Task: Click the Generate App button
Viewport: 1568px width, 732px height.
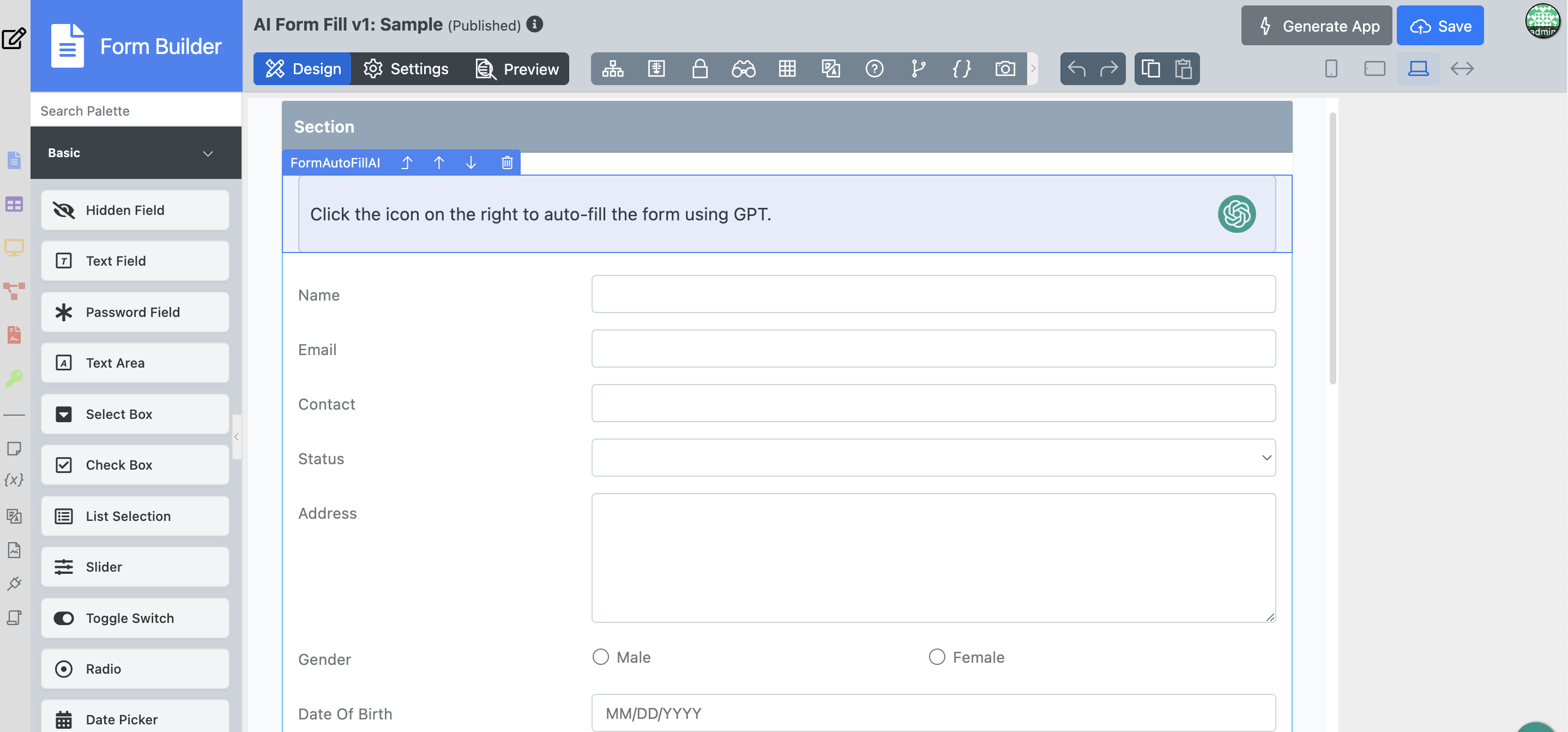Action: (1316, 26)
